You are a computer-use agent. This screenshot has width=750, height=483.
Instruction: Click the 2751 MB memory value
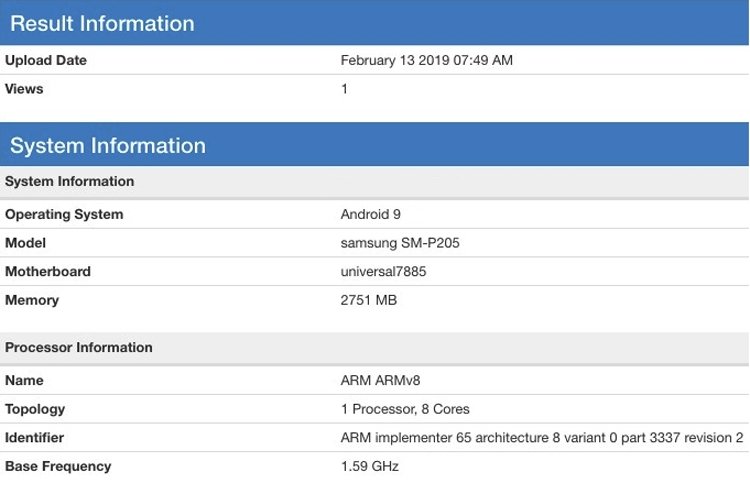368,300
